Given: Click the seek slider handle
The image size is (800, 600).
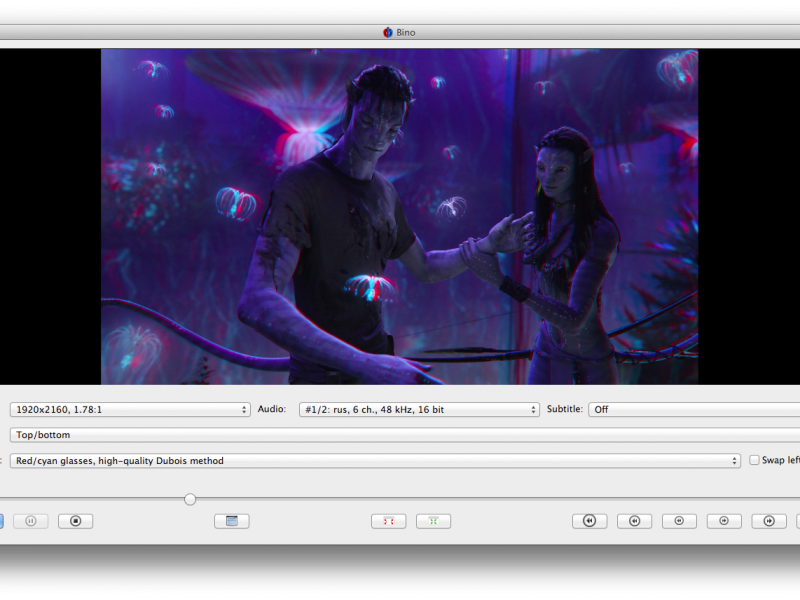Looking at the screenshot, I should point(190,499).
